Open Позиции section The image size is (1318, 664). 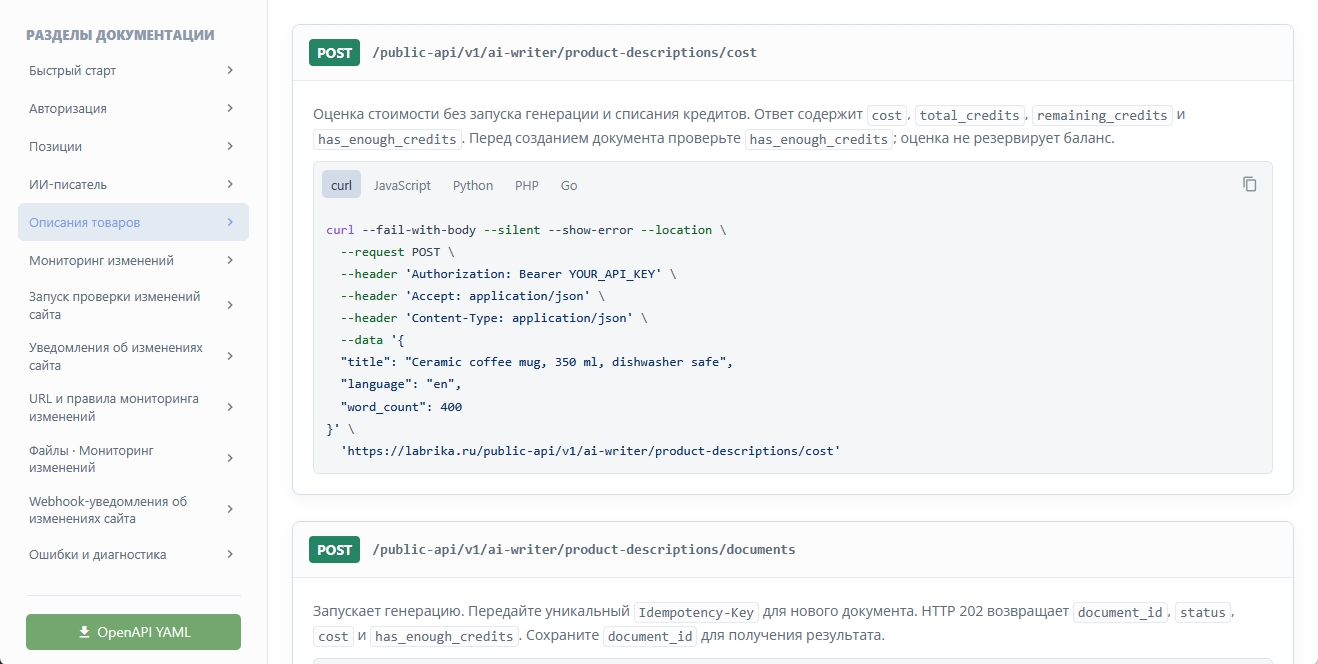point(133,146)
